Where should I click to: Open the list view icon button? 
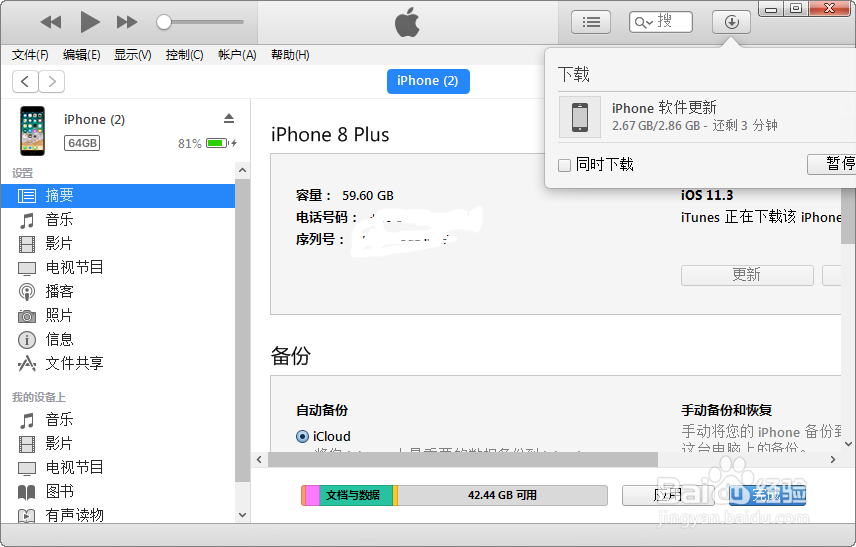tap(591, 22)
